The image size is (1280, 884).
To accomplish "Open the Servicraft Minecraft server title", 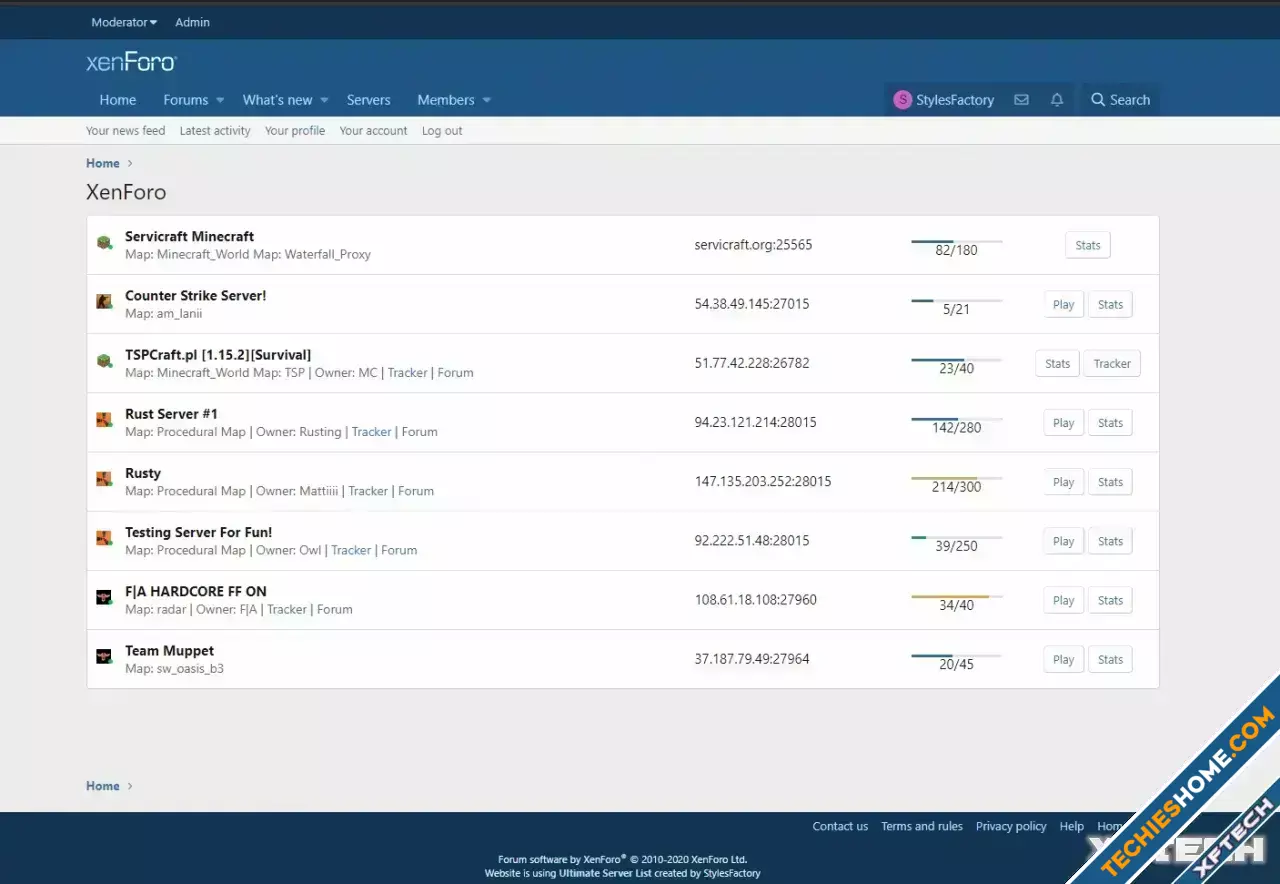I will [189, 236].
